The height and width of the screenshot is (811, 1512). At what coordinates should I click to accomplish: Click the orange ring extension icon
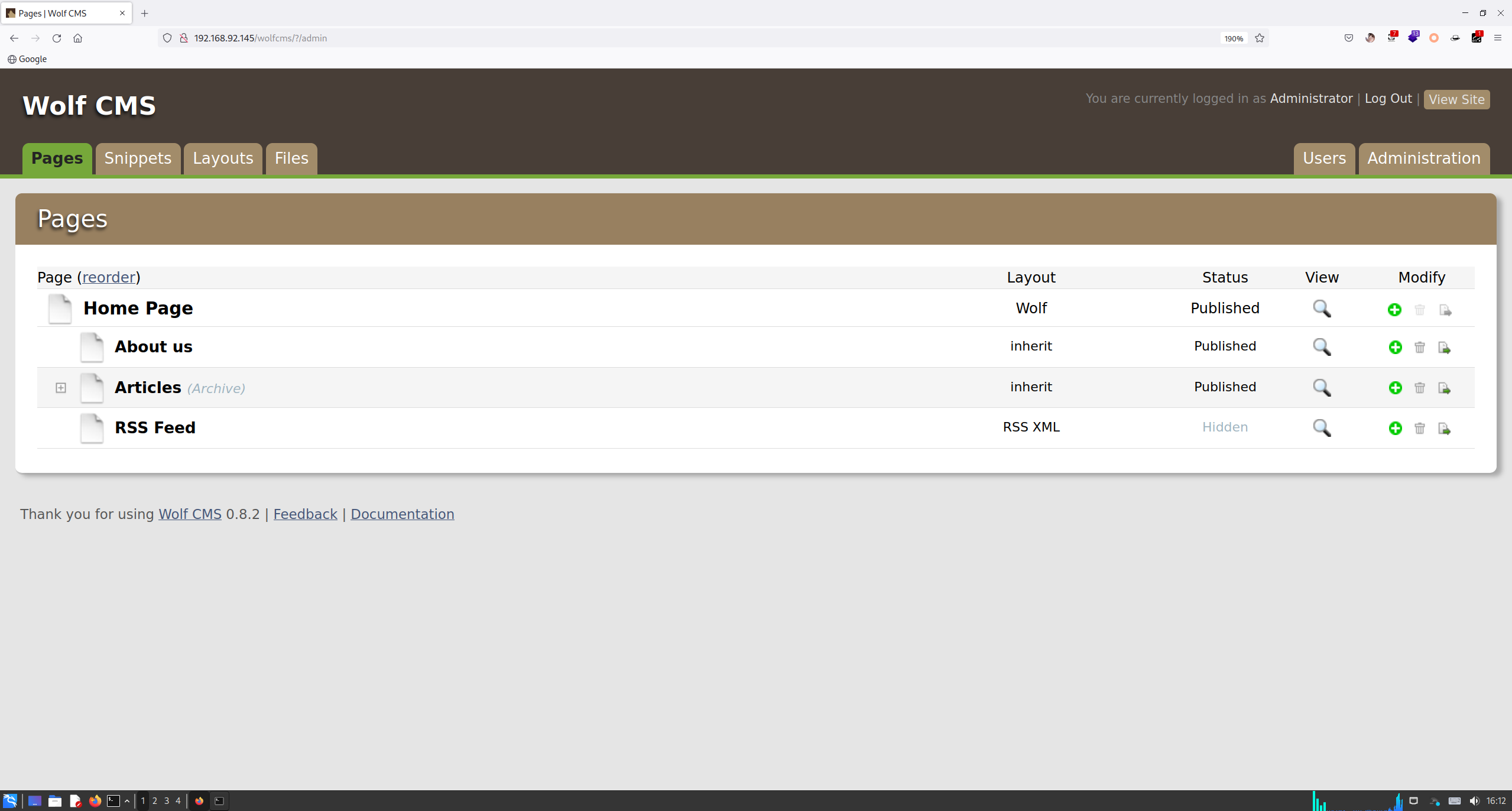click(1433, 38)
